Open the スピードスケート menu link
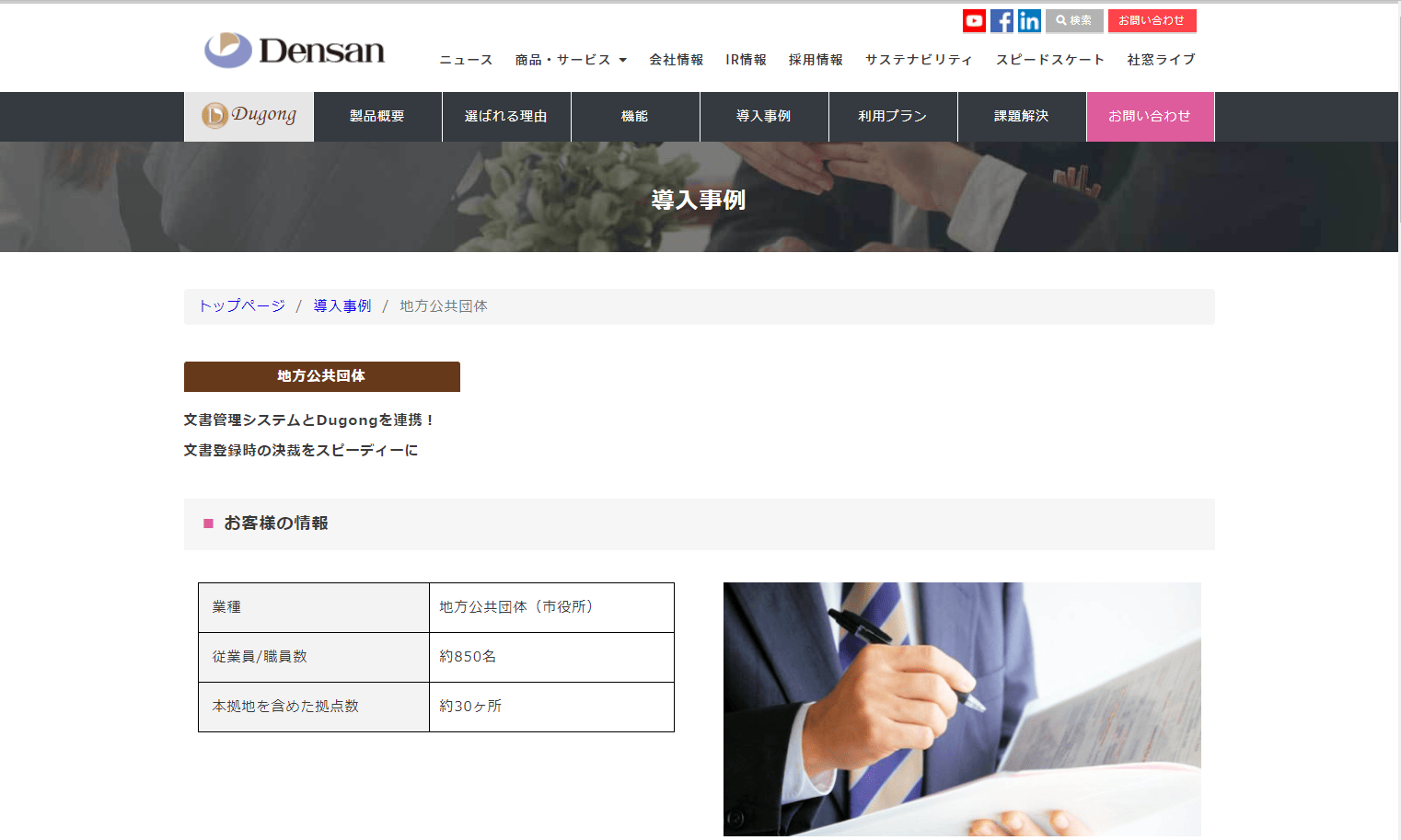Image resolution: width=1401 pixels, height=840 pixels. pyautogui.click(x=1049, y=60)
